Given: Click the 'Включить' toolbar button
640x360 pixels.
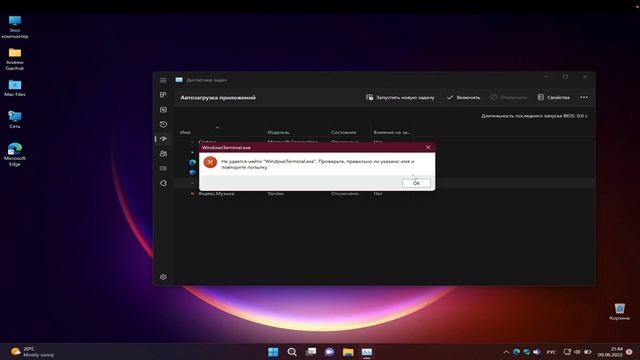Looking at the screenshot, I should pyautogui.click(x=463, y=98).
